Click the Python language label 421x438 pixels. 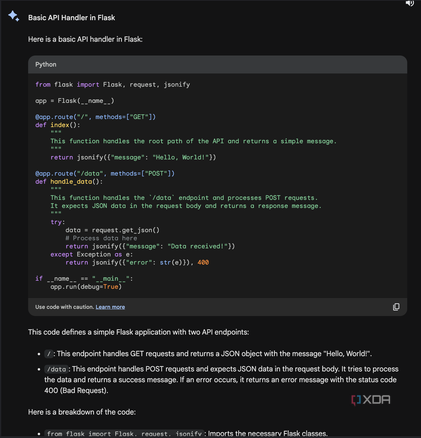(46, 64)
